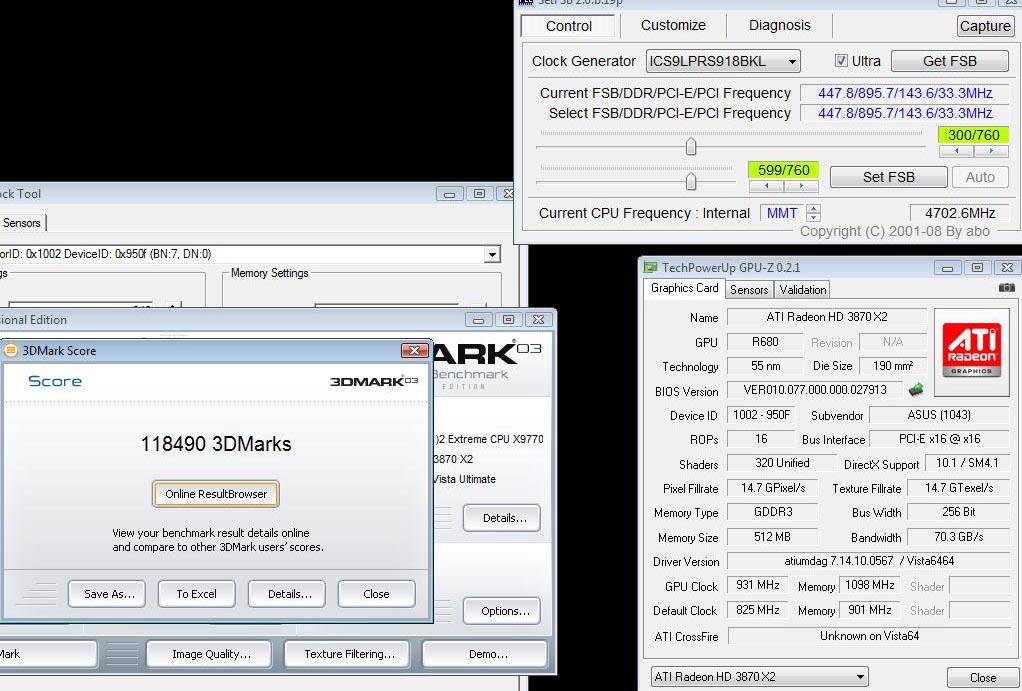Image resolution: width=1022 pixels, height=691 pixels.
Task: Click the MMT frequency spinner
Action: pyautogui.click(x=813, y=213)
